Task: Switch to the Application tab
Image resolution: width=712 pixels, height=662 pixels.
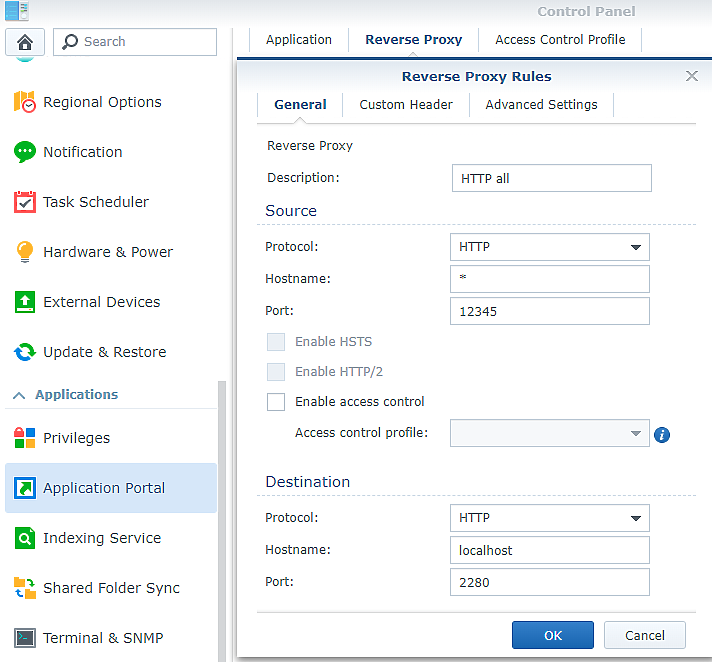Action: (299, 40)
